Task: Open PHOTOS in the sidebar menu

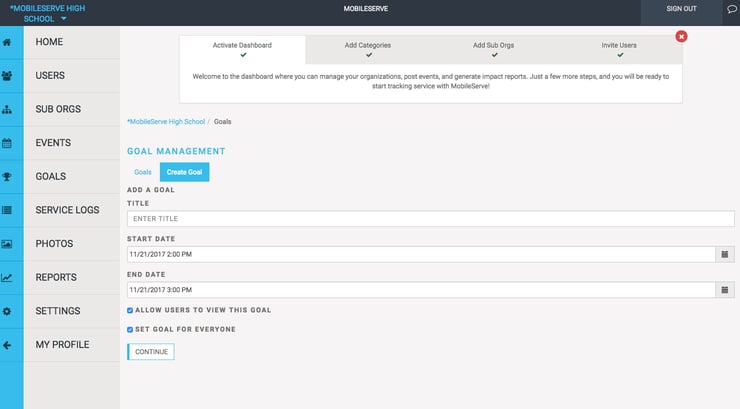Action: (72, 244)
